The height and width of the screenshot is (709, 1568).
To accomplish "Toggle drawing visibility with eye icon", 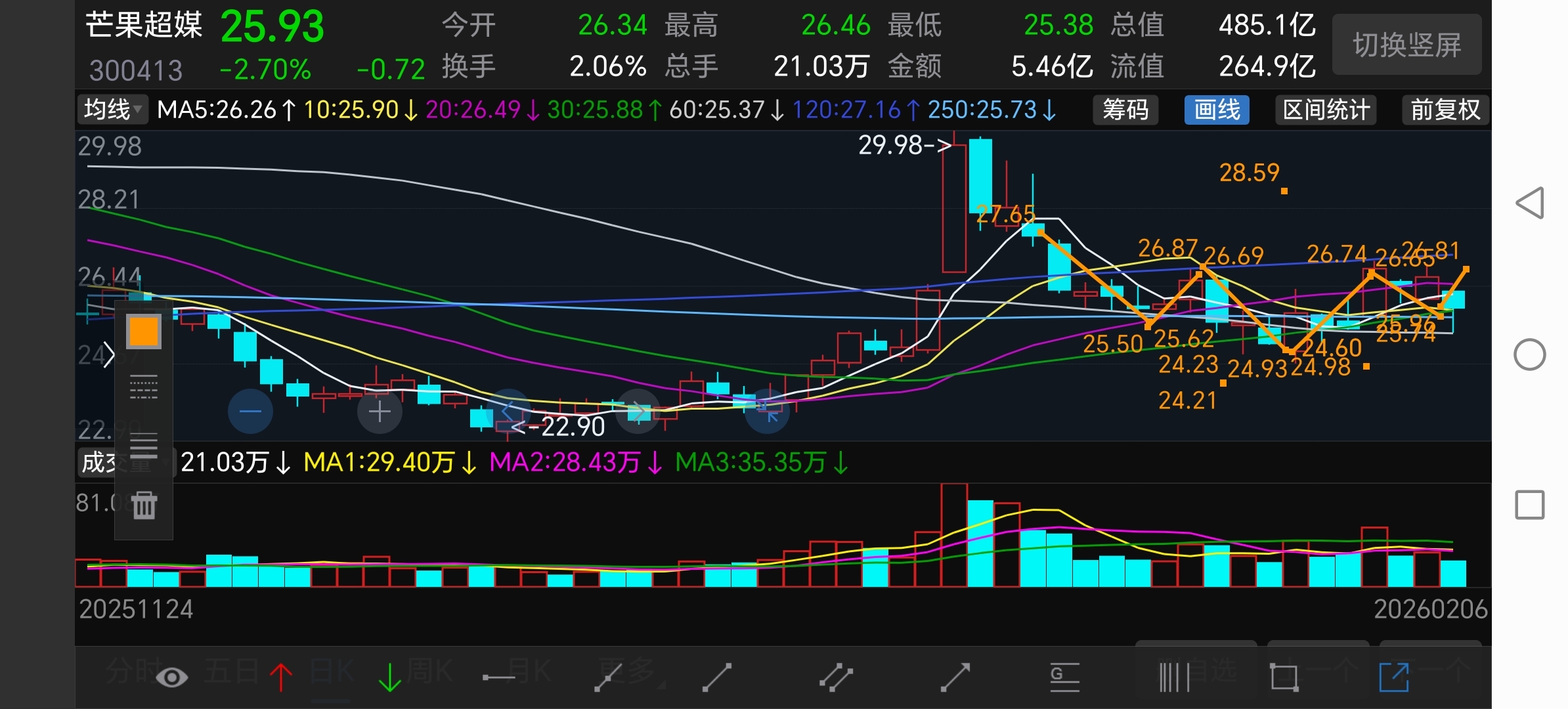I will coord(172,677).
